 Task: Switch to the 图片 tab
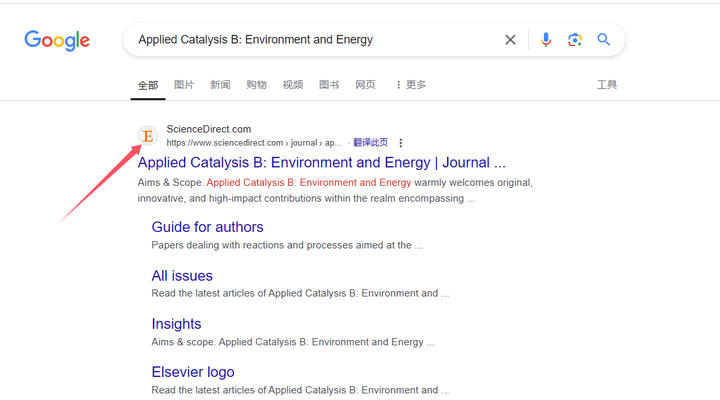tap(184, 85)
